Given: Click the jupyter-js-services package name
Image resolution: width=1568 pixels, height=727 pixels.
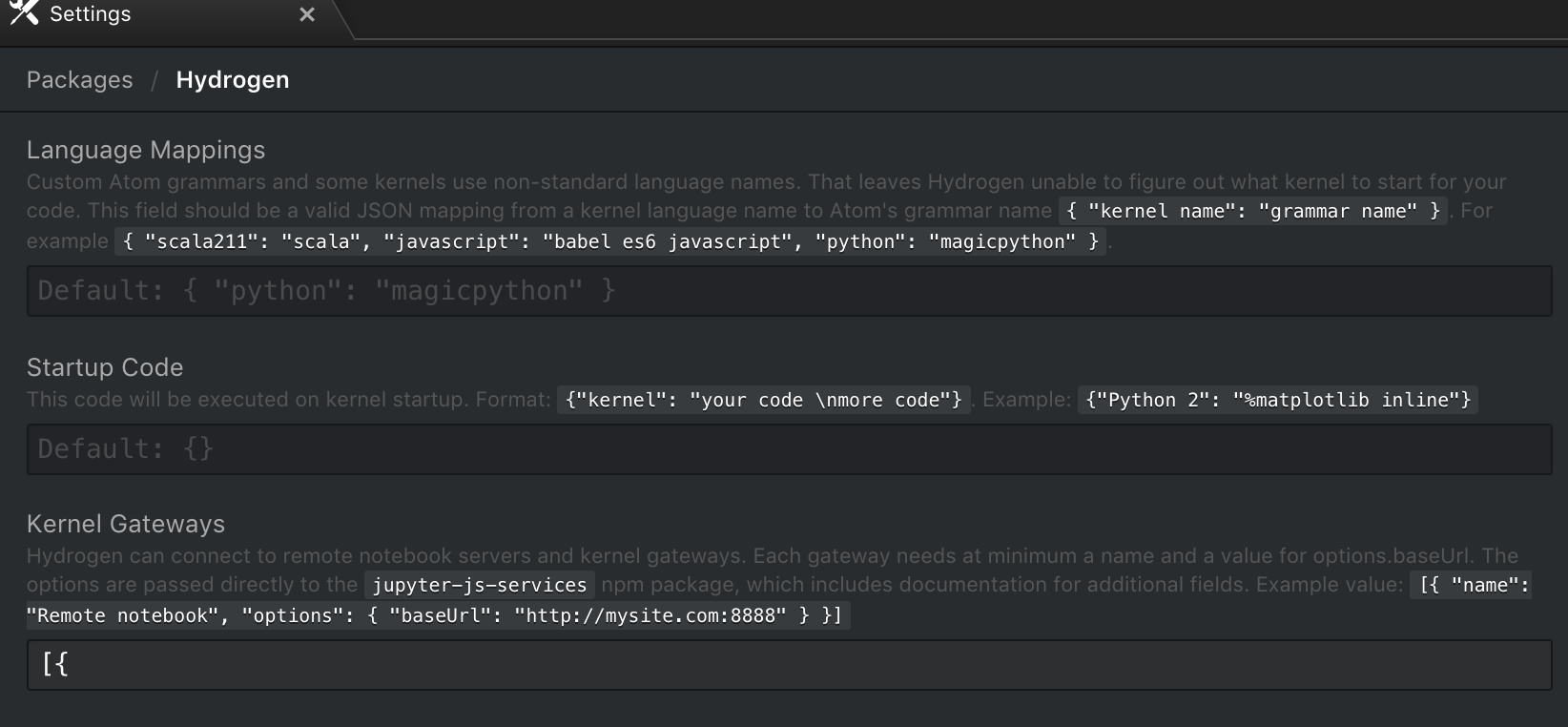Looking at the screenshot, I should tap(479, 585).
